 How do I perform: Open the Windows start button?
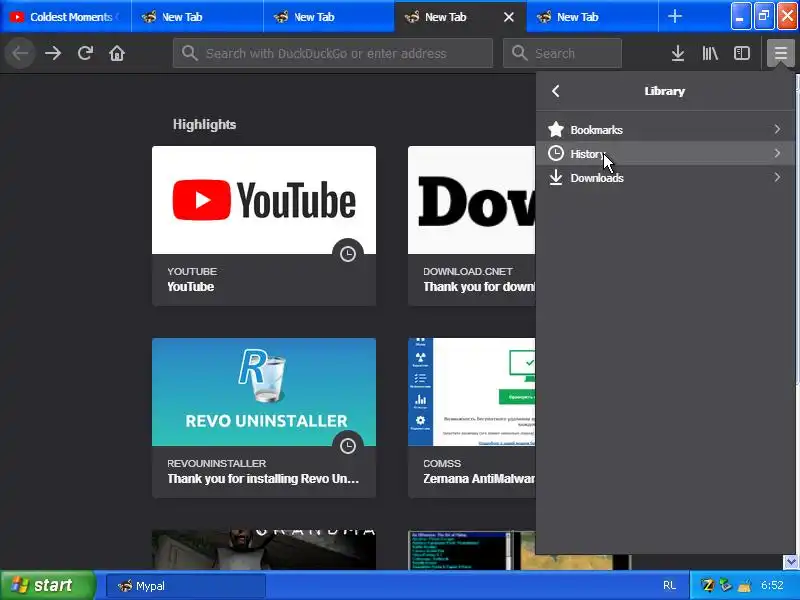pos(48,585)
